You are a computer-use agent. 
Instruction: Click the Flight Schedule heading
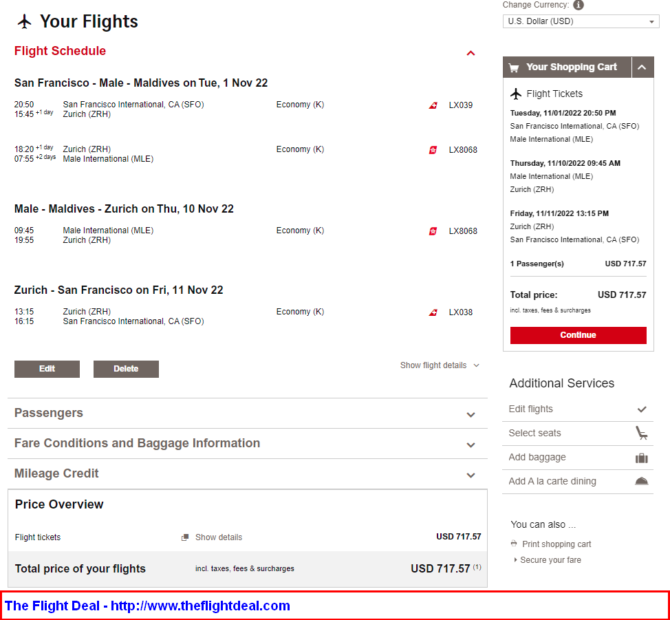(x=60, y=51)
